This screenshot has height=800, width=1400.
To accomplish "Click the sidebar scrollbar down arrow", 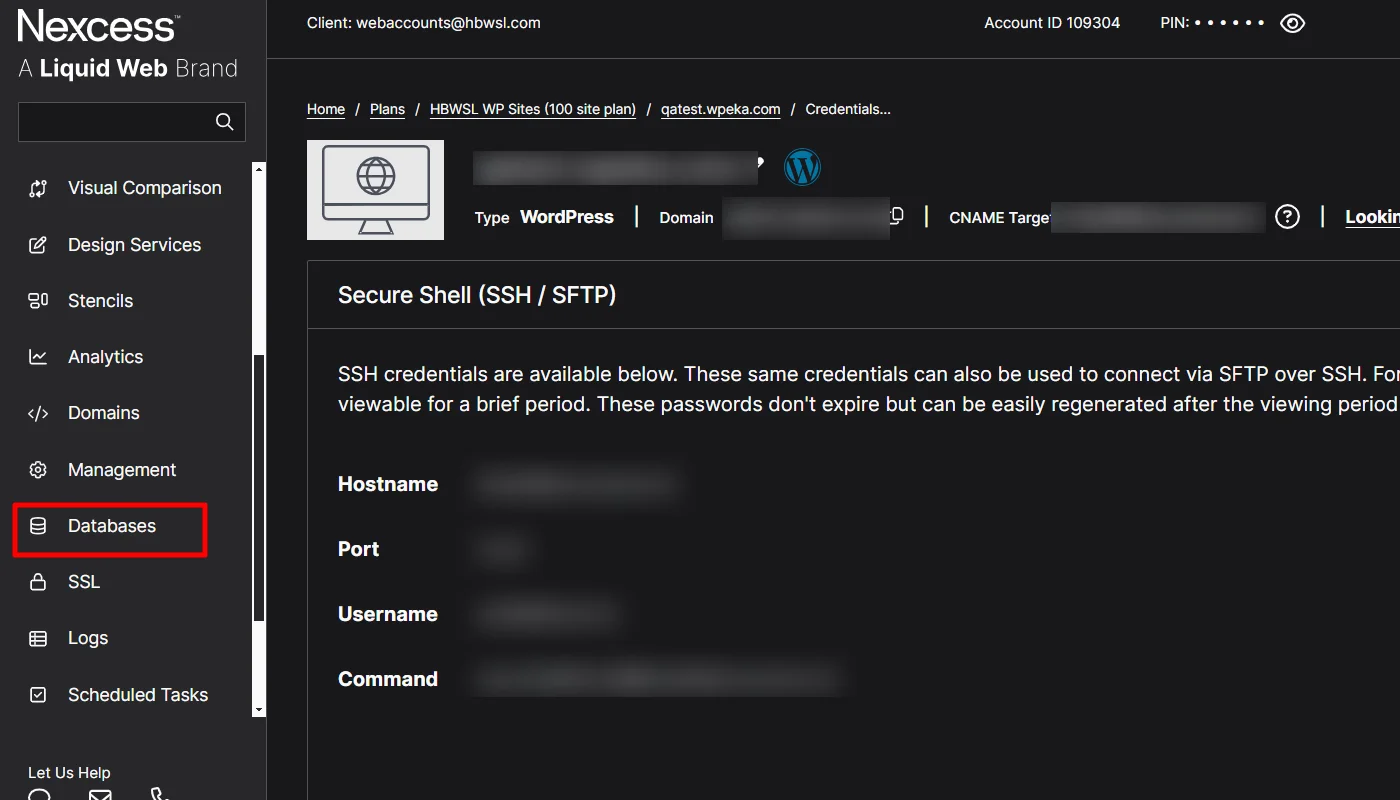I will 259,709.
